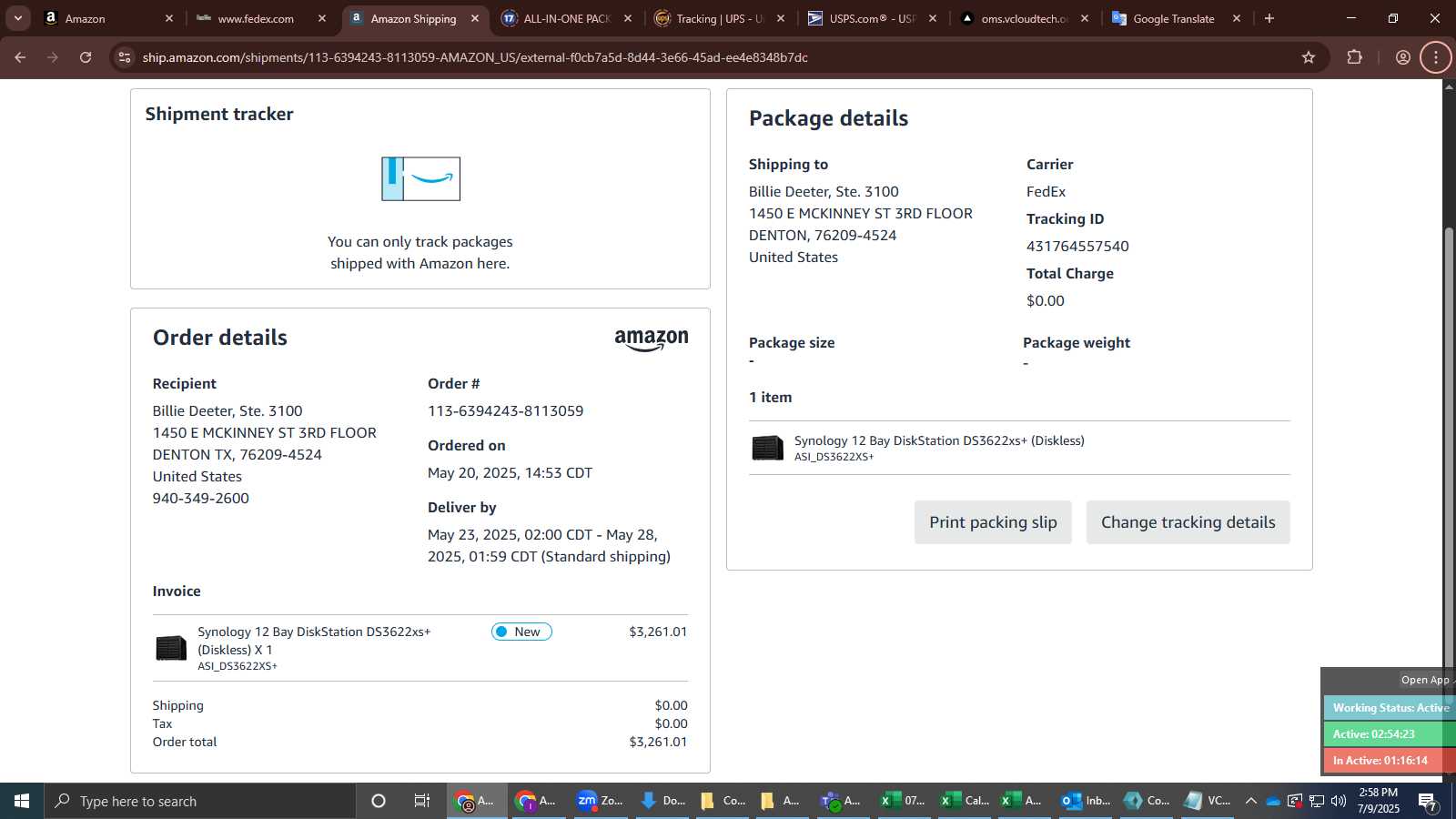
Task: Click the address bar URL
Action: (x=475, y=57)
